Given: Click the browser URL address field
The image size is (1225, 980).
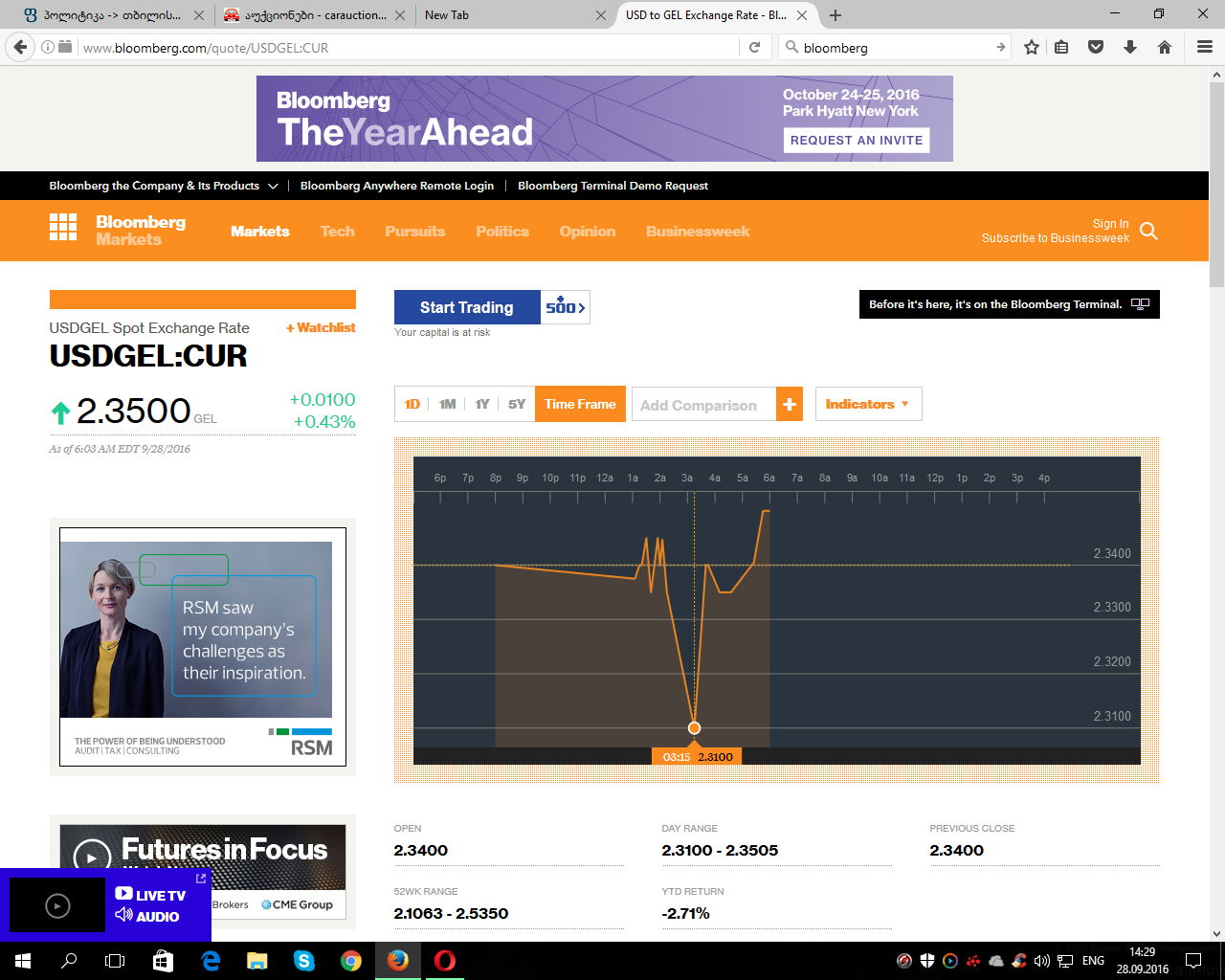Looking at the screenshot, I should (407, 47).
